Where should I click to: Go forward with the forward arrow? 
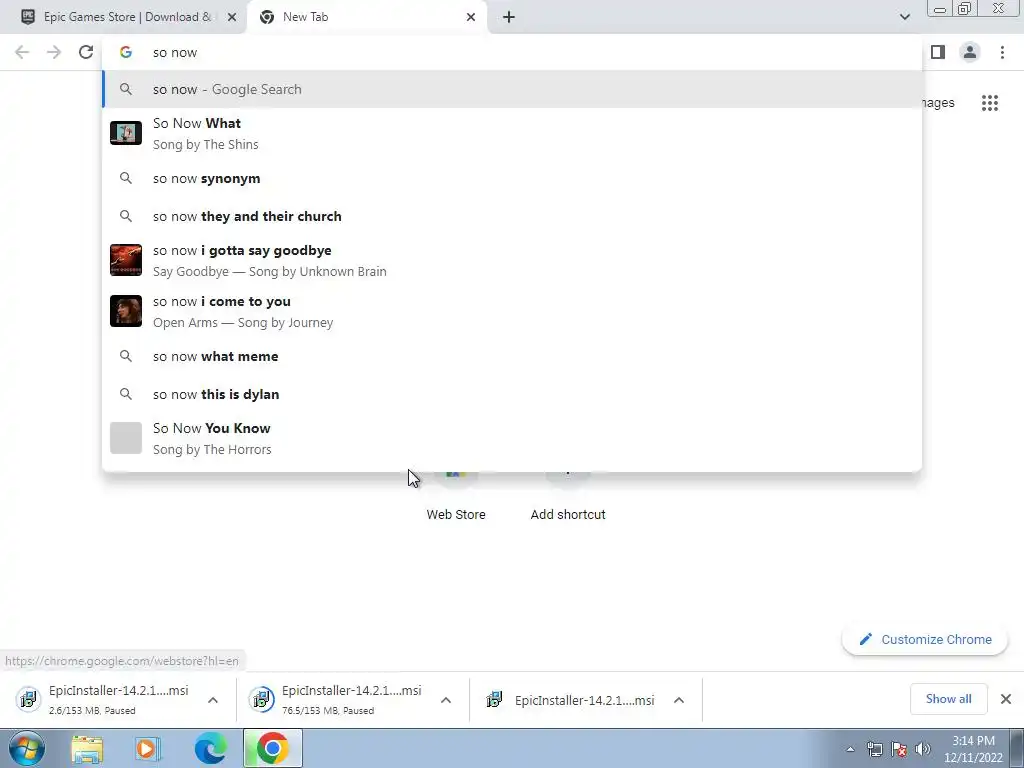pos(54,52)
